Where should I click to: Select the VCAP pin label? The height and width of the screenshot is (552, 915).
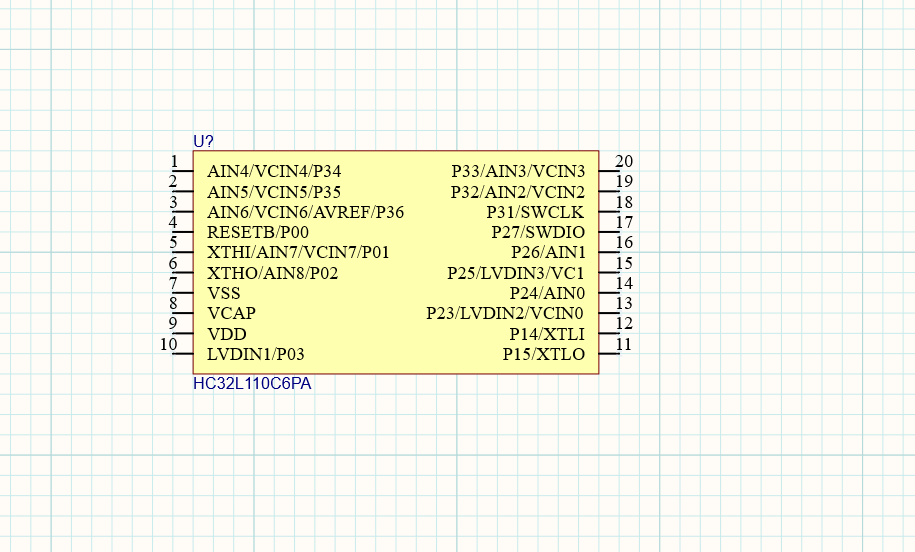click(232, 313)
